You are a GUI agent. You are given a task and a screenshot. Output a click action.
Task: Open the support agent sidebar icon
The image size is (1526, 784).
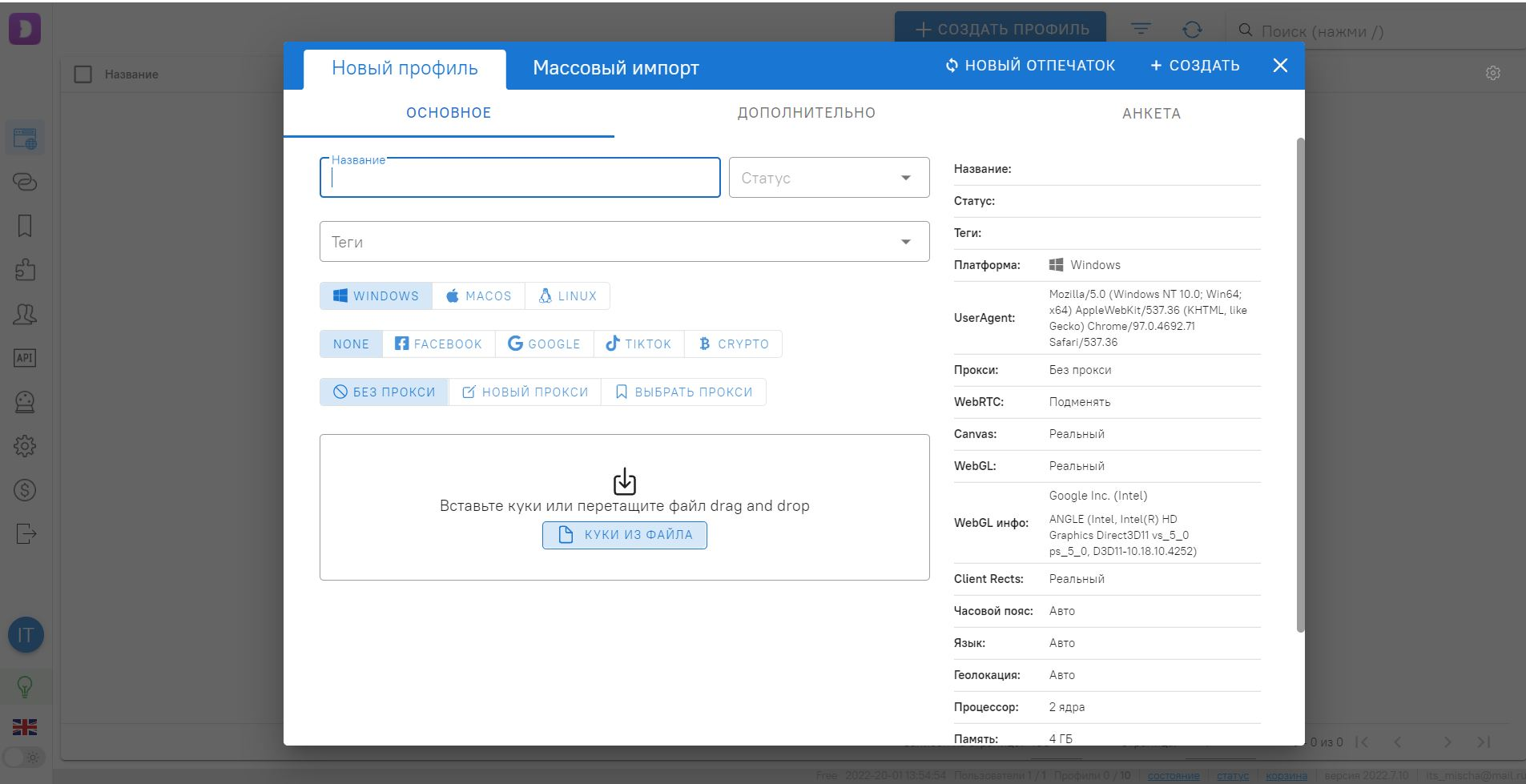tap(25, 402)
